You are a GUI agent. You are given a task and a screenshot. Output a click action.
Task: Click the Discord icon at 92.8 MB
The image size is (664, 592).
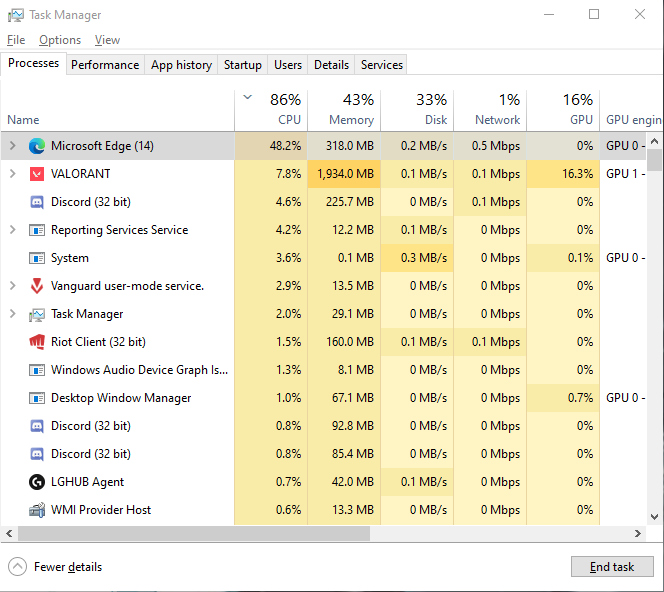coord(37,426)
